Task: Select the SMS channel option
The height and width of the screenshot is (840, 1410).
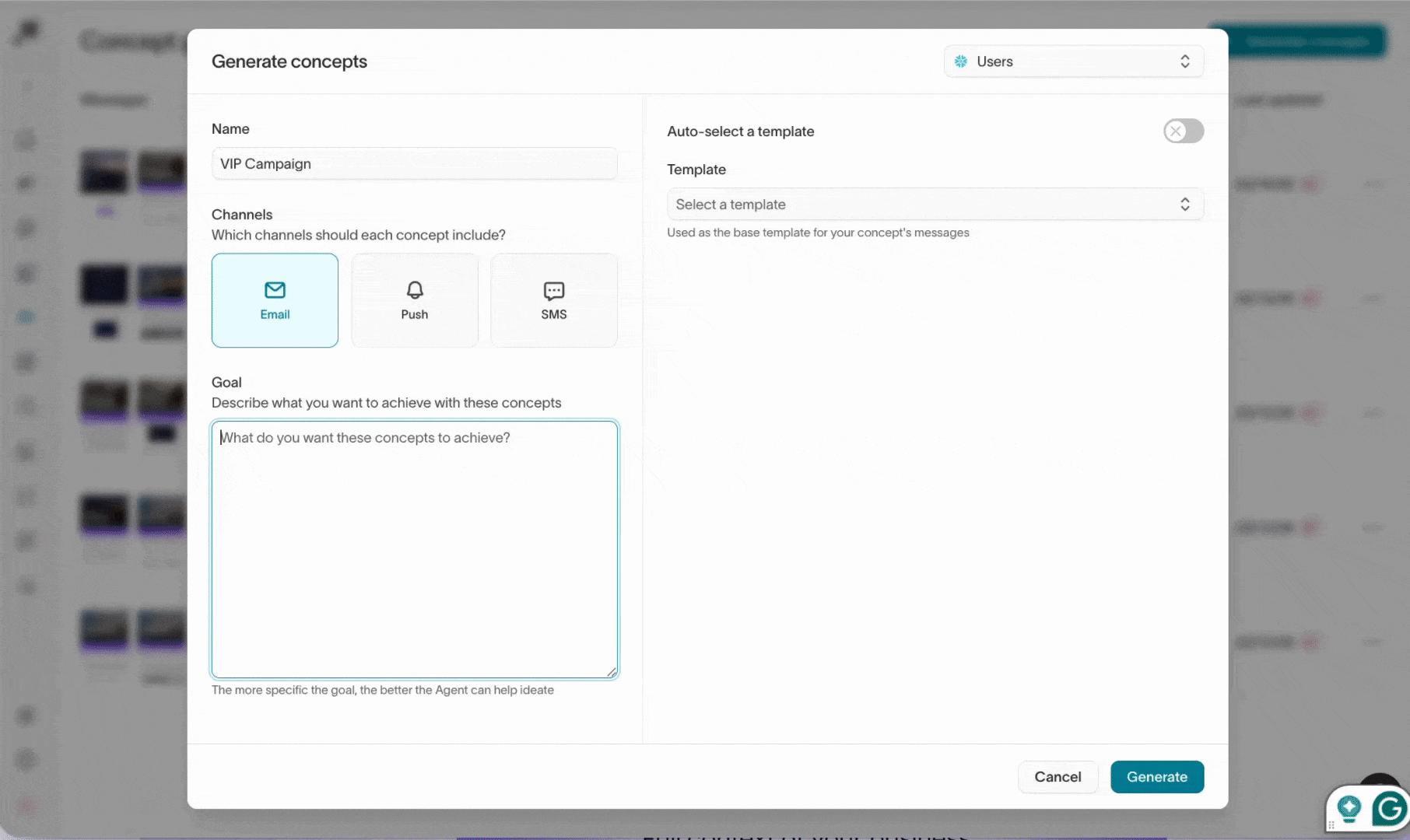Action: pyautogui.click(x=553, y=300)
